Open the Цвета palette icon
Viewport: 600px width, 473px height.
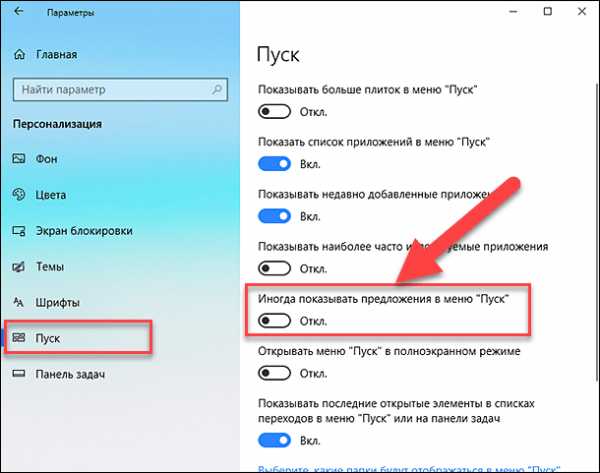point(19,194)
